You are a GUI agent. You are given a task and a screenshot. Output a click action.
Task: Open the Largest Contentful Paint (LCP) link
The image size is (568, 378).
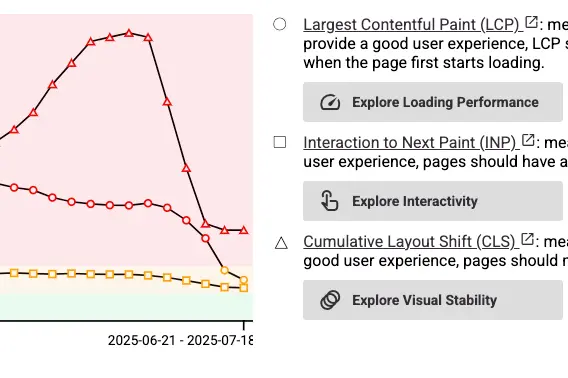pyautogui.click(x=411, y=25)
